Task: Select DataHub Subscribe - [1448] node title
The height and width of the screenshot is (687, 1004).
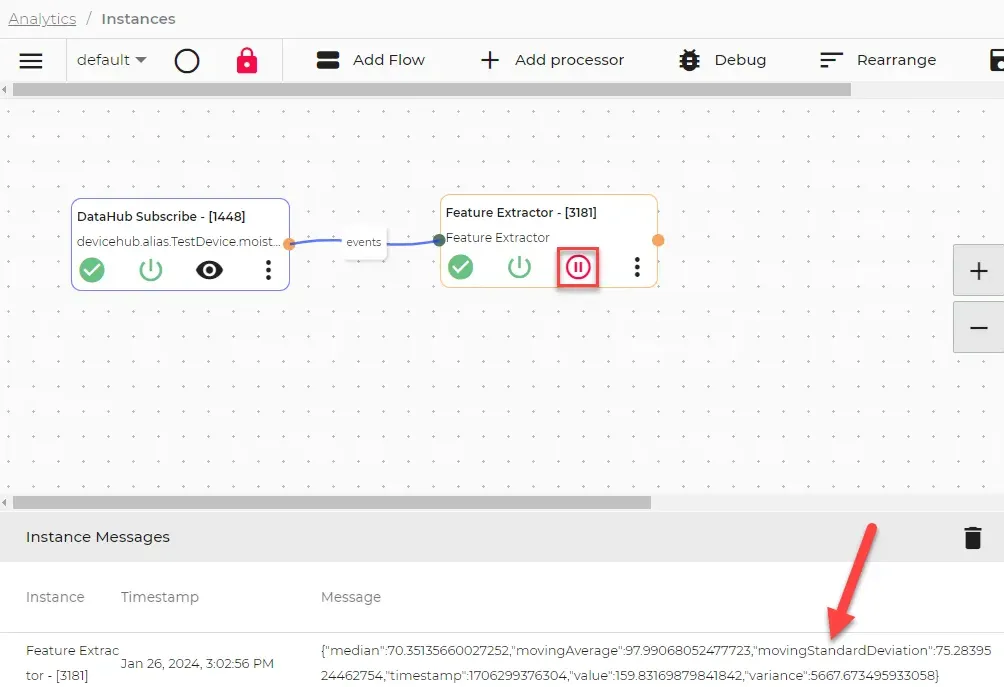Action: [161, 216]
